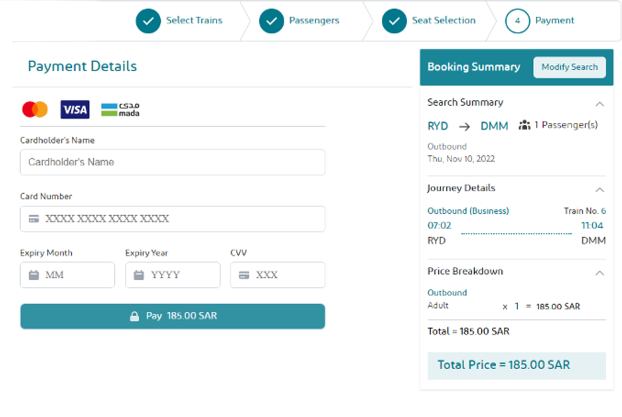Collapse the Price Breakdown section

(x=599, y=272)
